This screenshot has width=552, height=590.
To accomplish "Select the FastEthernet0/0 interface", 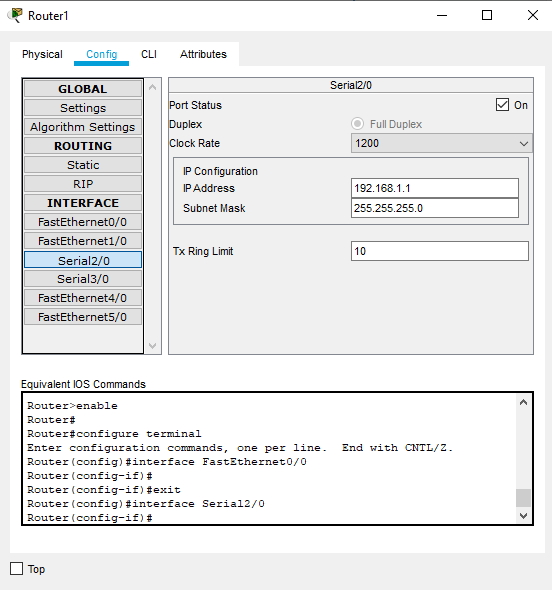I will pyautogui.click(x=83, y=222).
